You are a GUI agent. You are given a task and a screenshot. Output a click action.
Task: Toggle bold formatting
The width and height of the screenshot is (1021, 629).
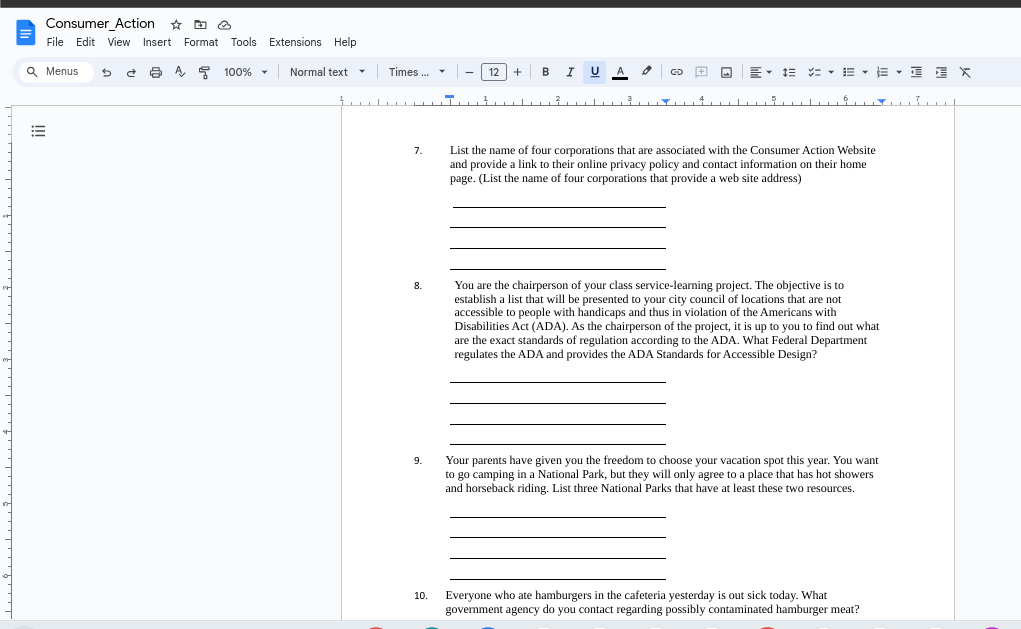pos(545,72)
